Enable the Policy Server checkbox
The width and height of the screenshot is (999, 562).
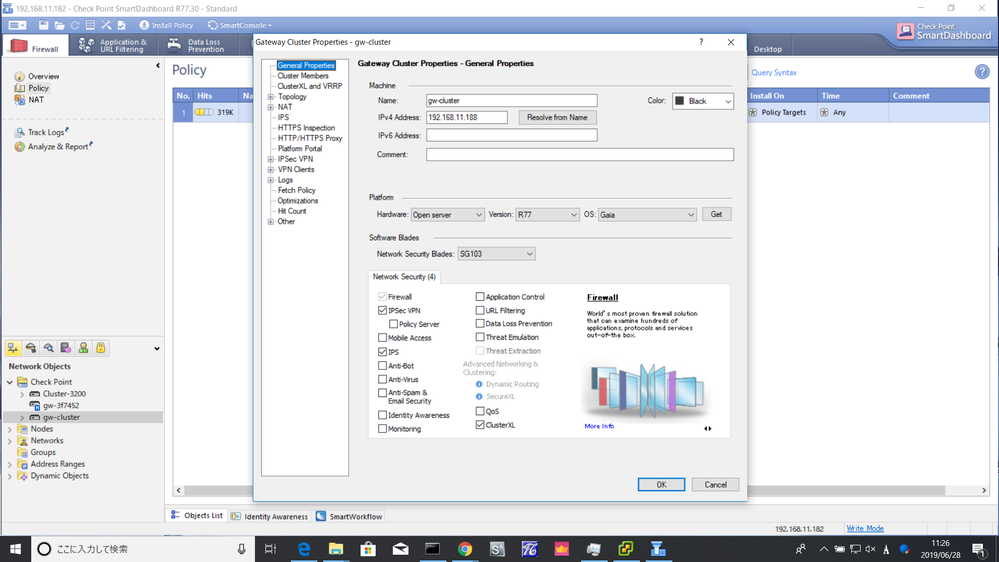(x=393, y=324)
